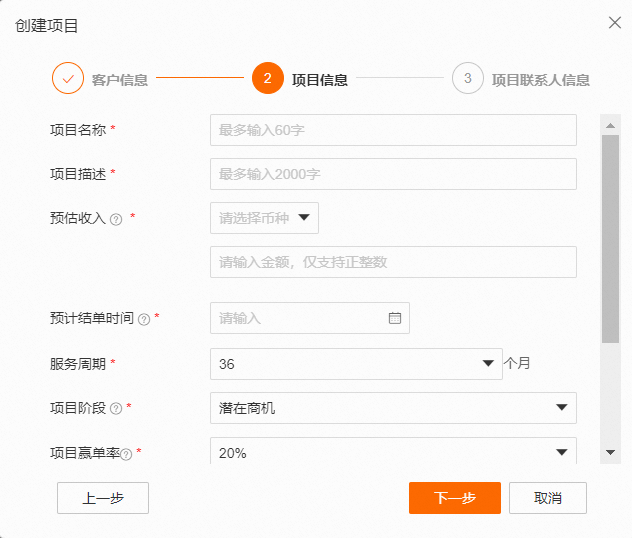
Task: Go back to the 客户信息 step label
Action: 120,80
